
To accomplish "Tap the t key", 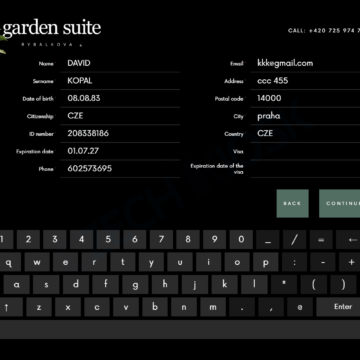I will [x=123, y=262].
